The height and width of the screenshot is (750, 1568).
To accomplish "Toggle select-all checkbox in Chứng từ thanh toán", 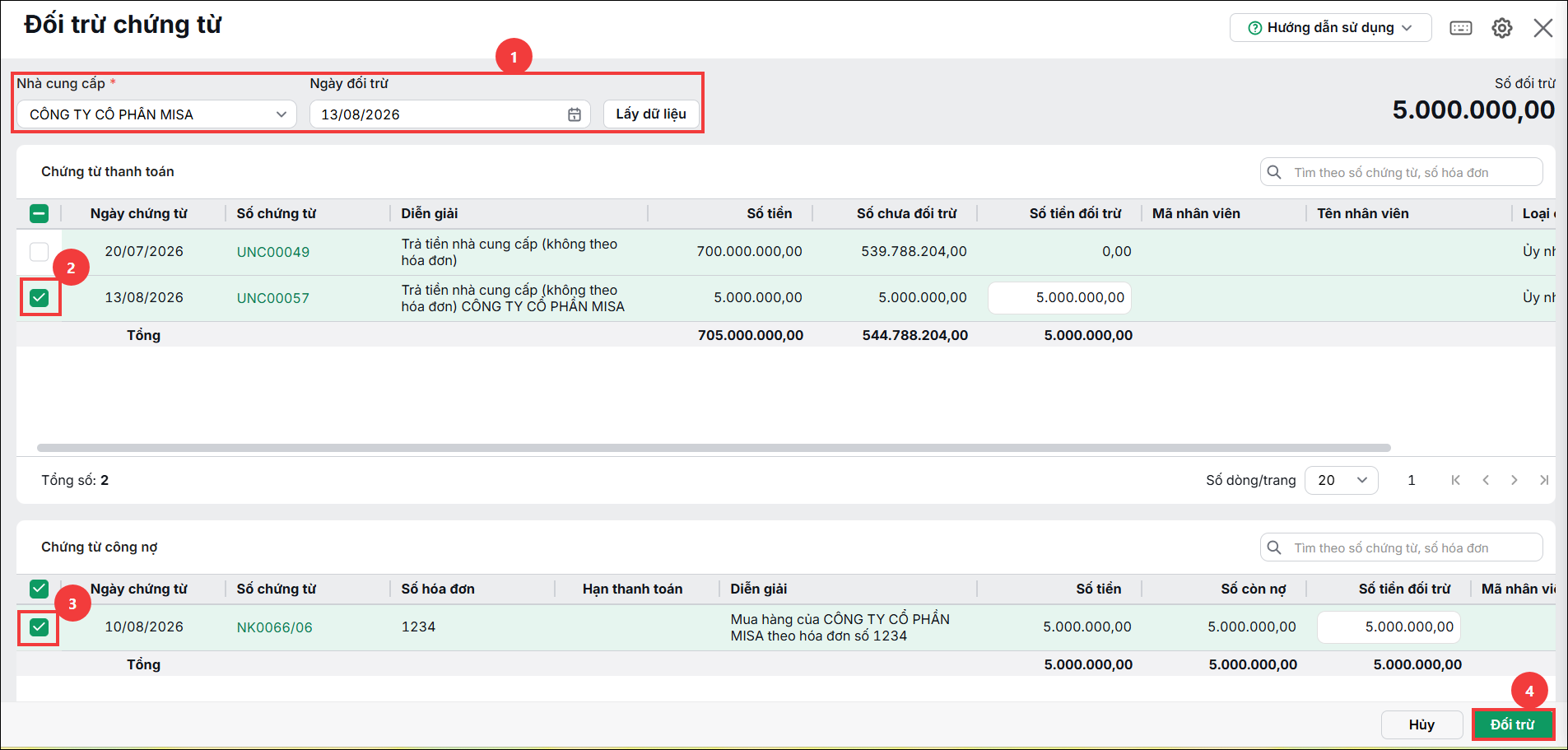I will click(39, 213).
